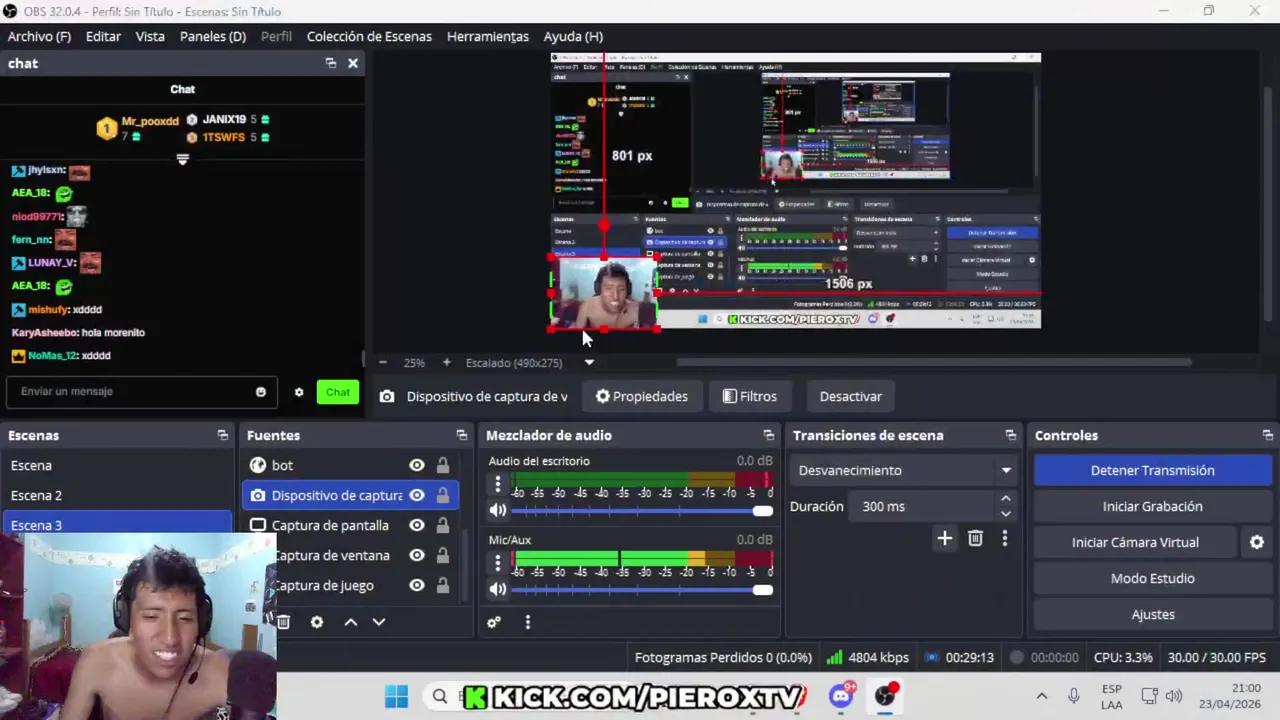Open the Paneles menu
Viewport: 1280px width, 720px height.
[x=213, y=36]
